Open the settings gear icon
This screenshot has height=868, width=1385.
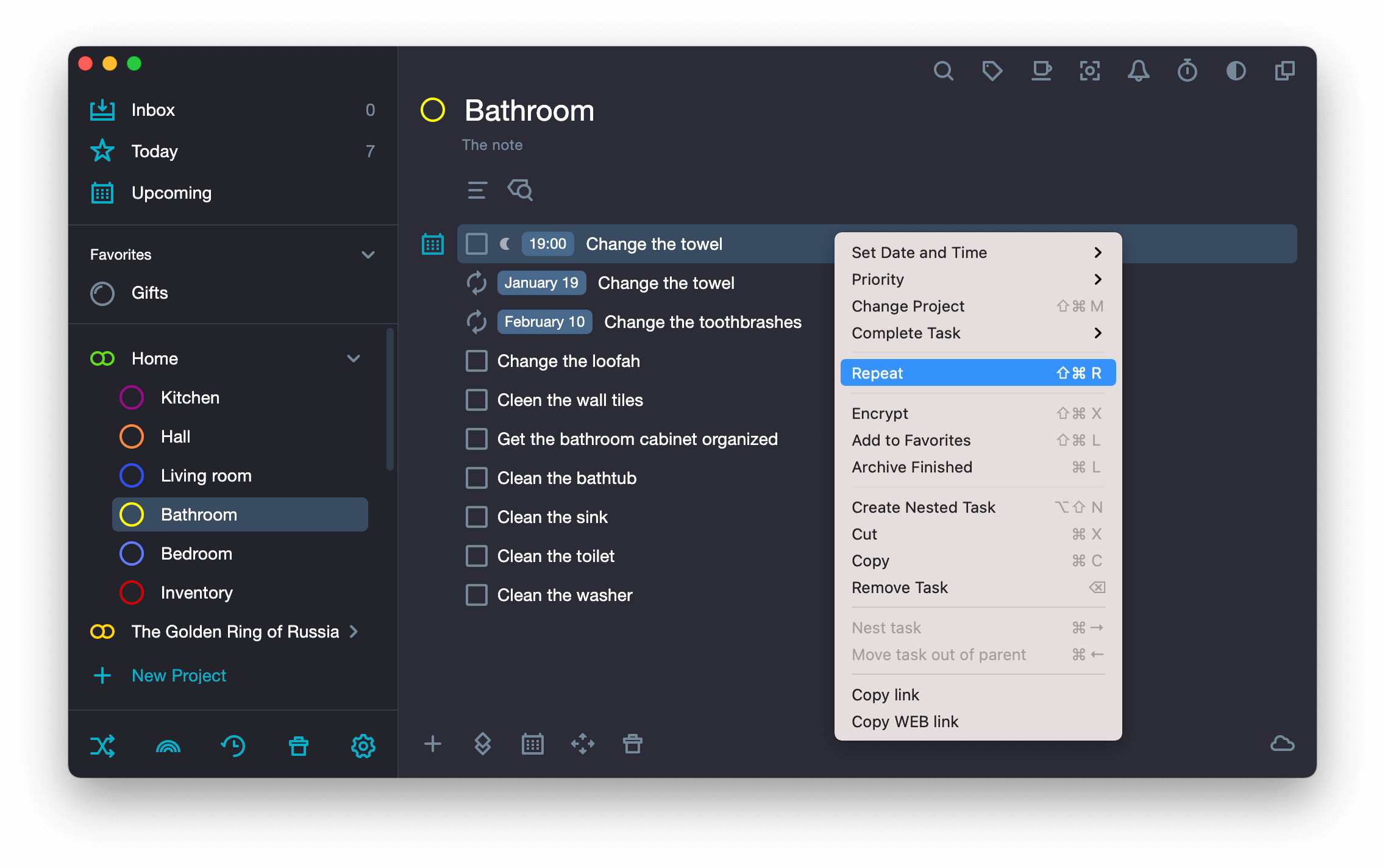363,746
